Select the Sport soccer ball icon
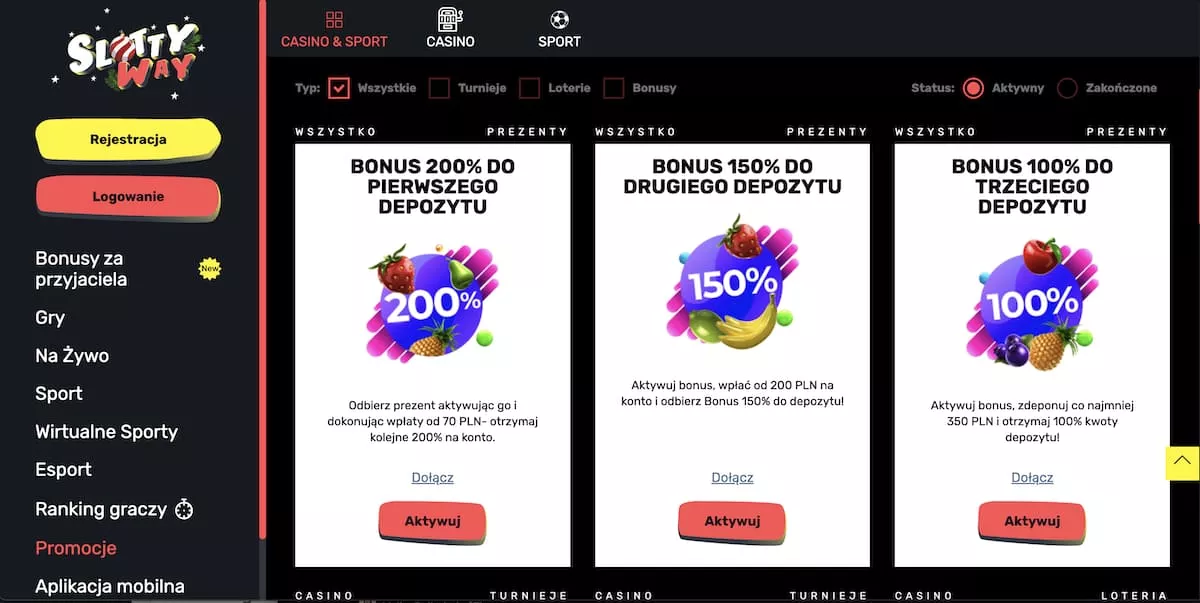This screenshot has height=603, width=1200. [559, 20]
